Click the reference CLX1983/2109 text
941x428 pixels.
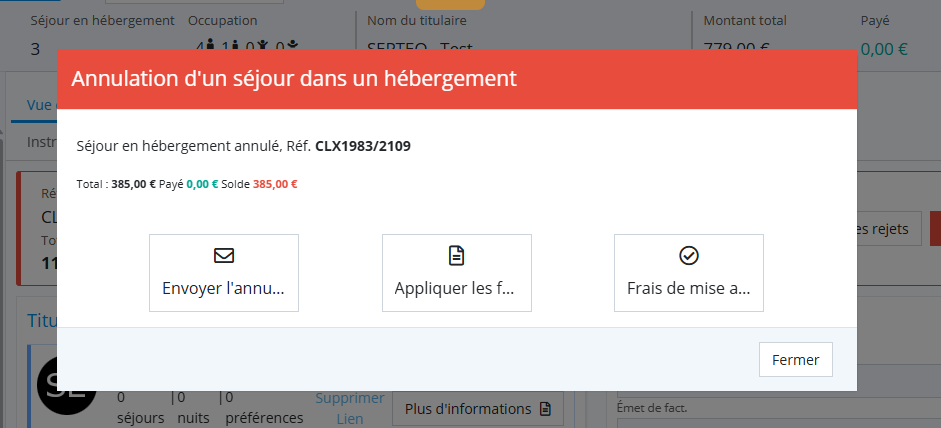[x=362, y=146]
